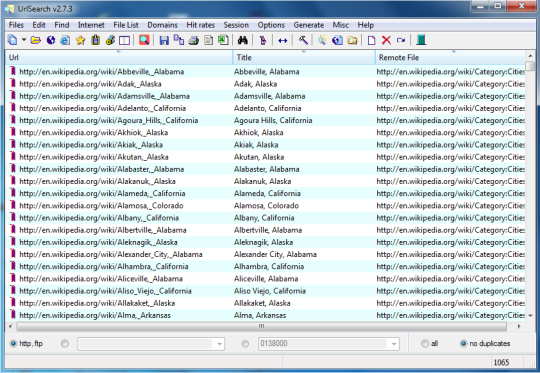The width and height of the screenshot is (540, 373).
Task: Select the Adak,_Alaska url row
Action: coord(90,84)
